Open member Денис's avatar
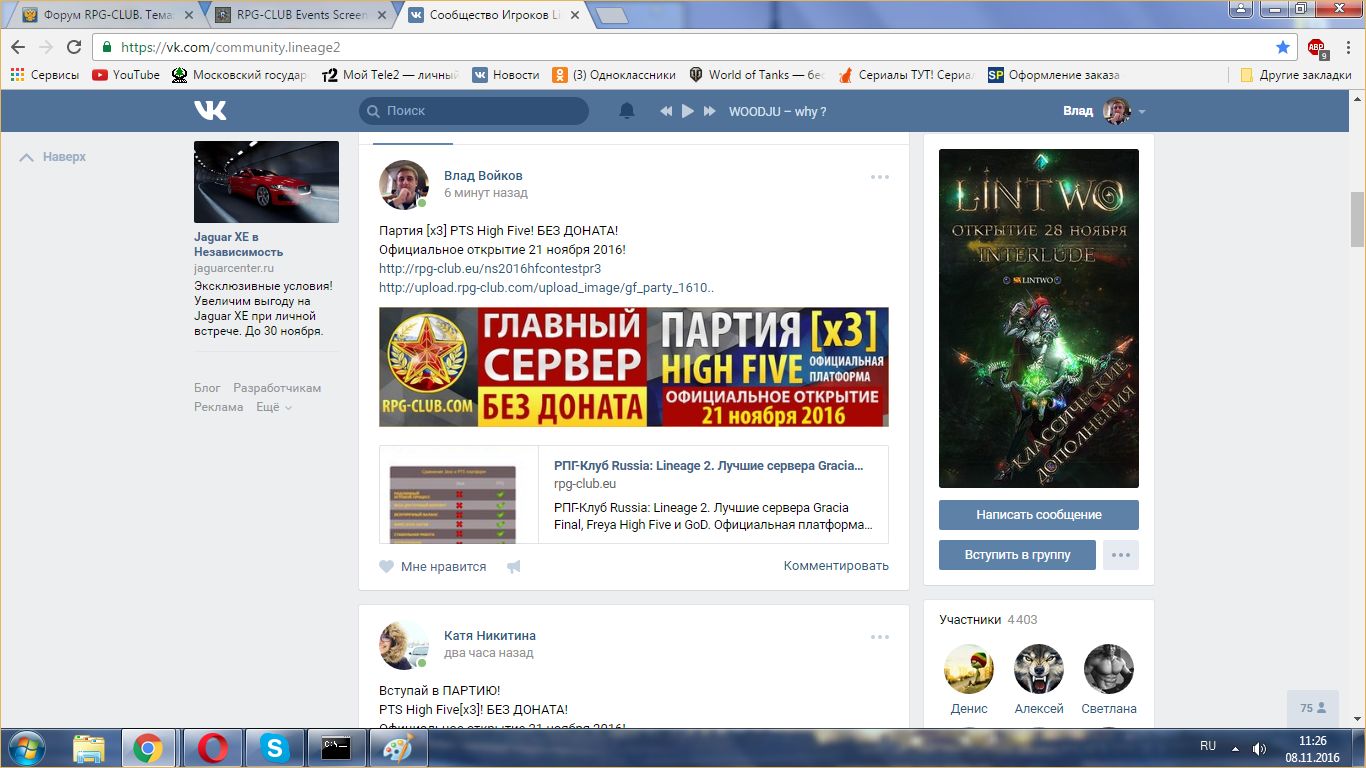The height and width of the screenshot is (768, 1366). pos(969,669)
